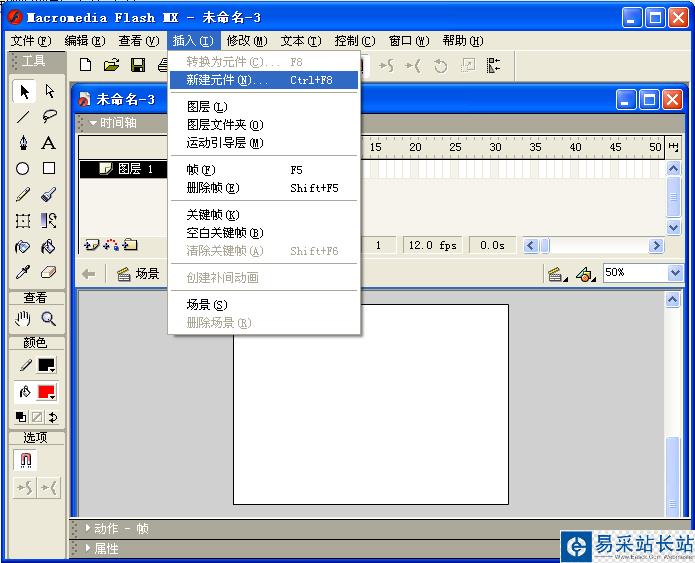
Task: Select the Paint Bucket tool
Action: click(49, 246)
